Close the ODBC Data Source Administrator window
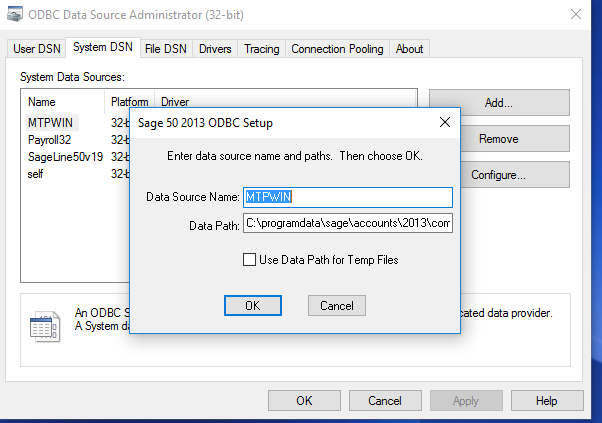Screen dimensions: 602x423 (x=576, y=15)
